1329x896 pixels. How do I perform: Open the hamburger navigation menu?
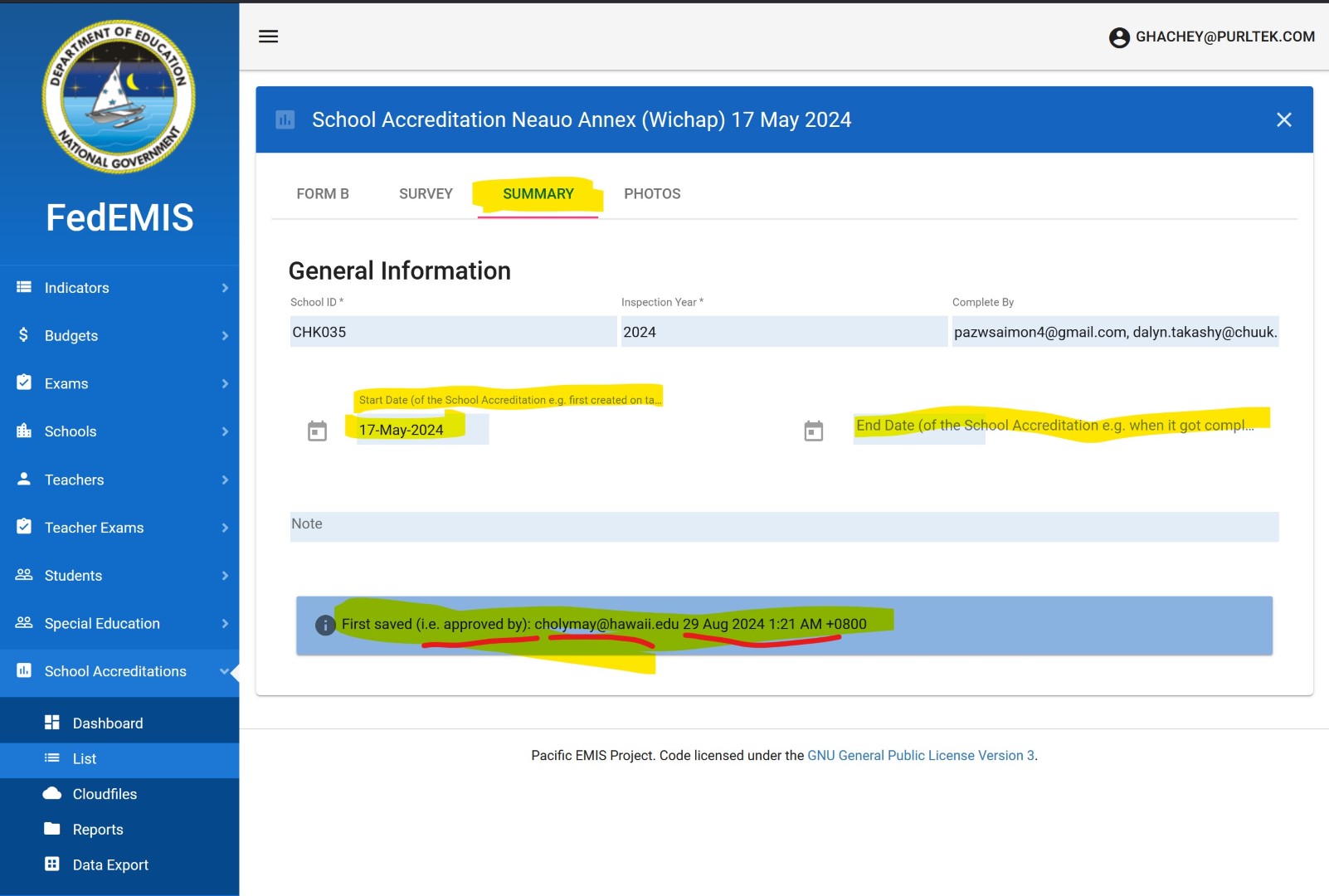click(x=268, y=37)
